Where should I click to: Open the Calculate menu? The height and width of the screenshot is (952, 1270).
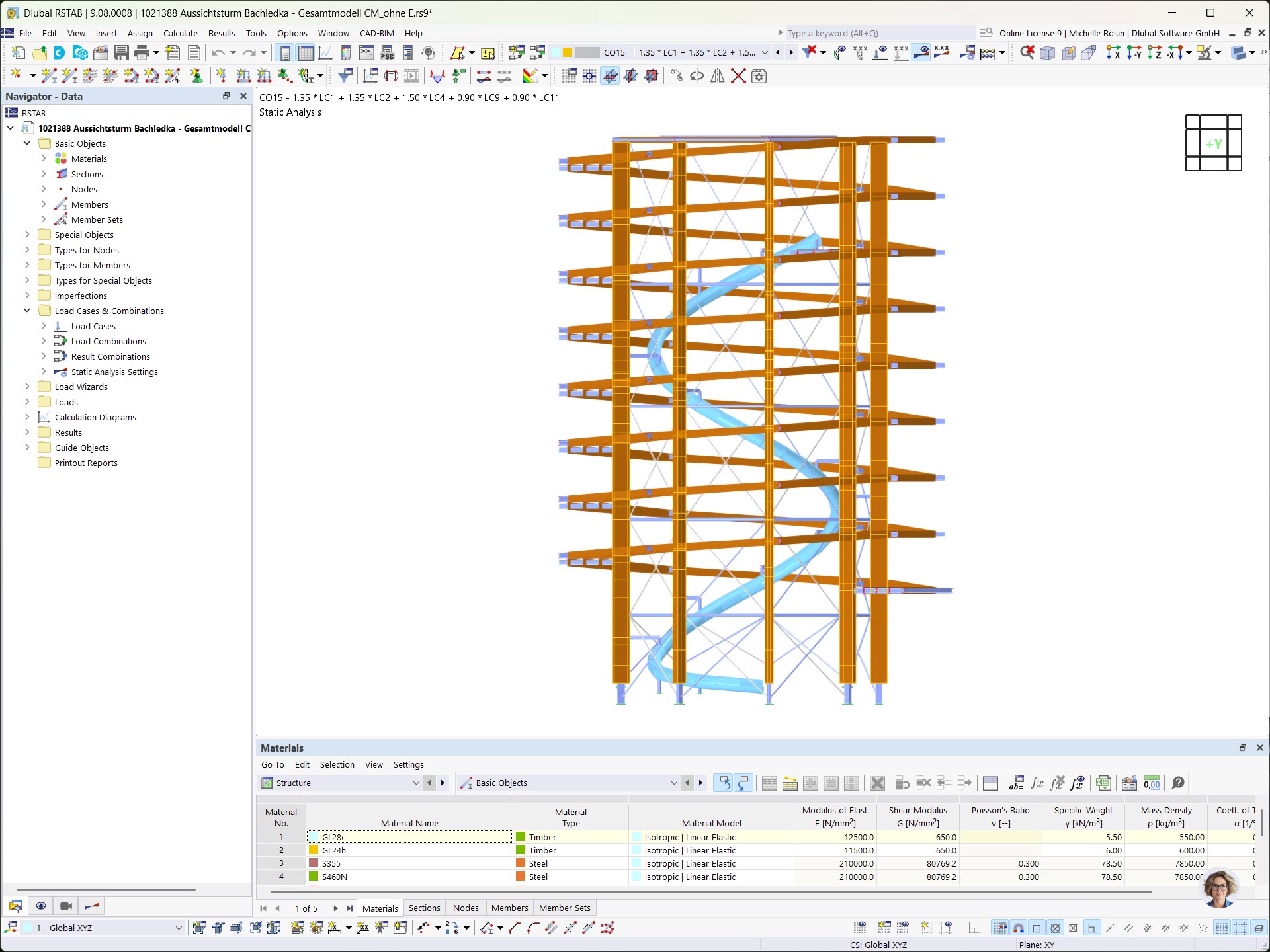coord(180,33)
